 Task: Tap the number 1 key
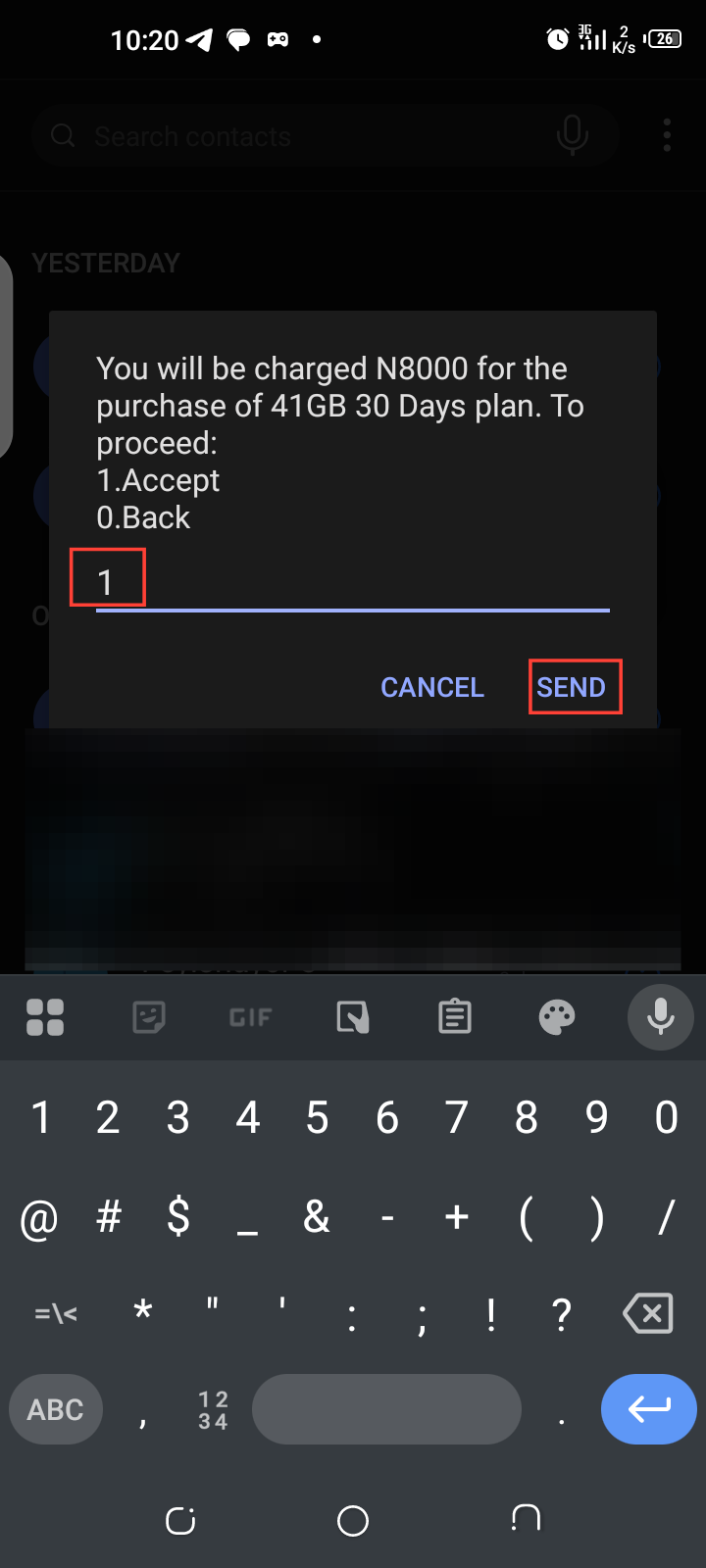[x=40, y=1117]
